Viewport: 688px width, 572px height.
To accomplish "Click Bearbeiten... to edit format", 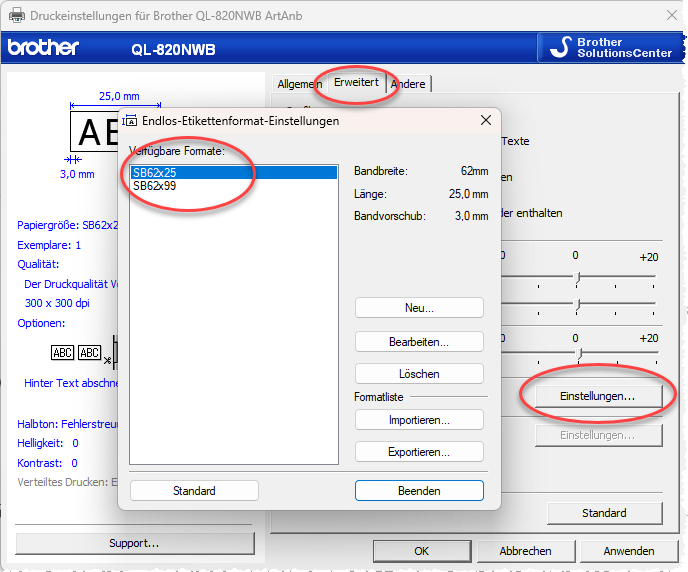I will 419,342.
